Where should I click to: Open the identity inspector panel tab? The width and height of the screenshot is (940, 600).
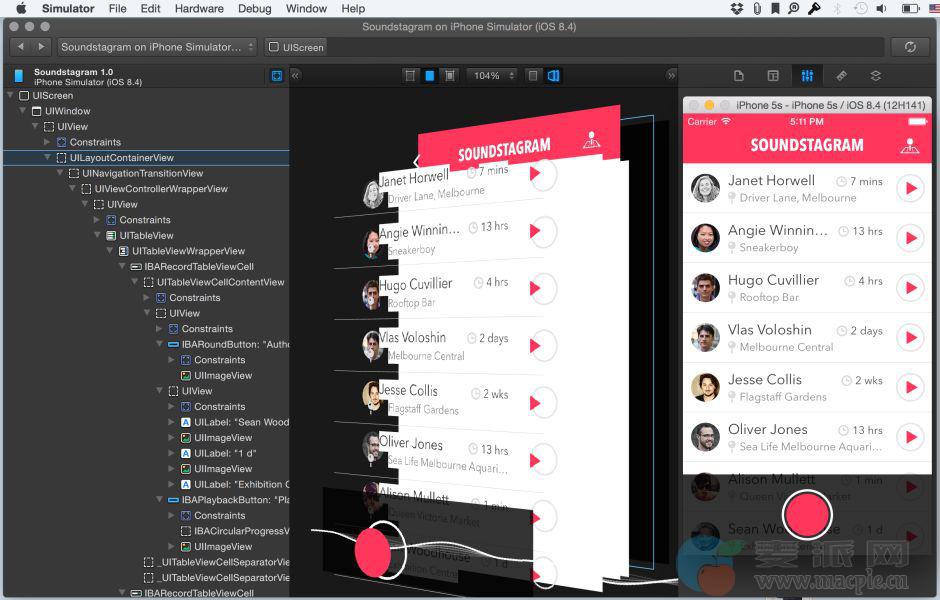[x=773, y=76]
